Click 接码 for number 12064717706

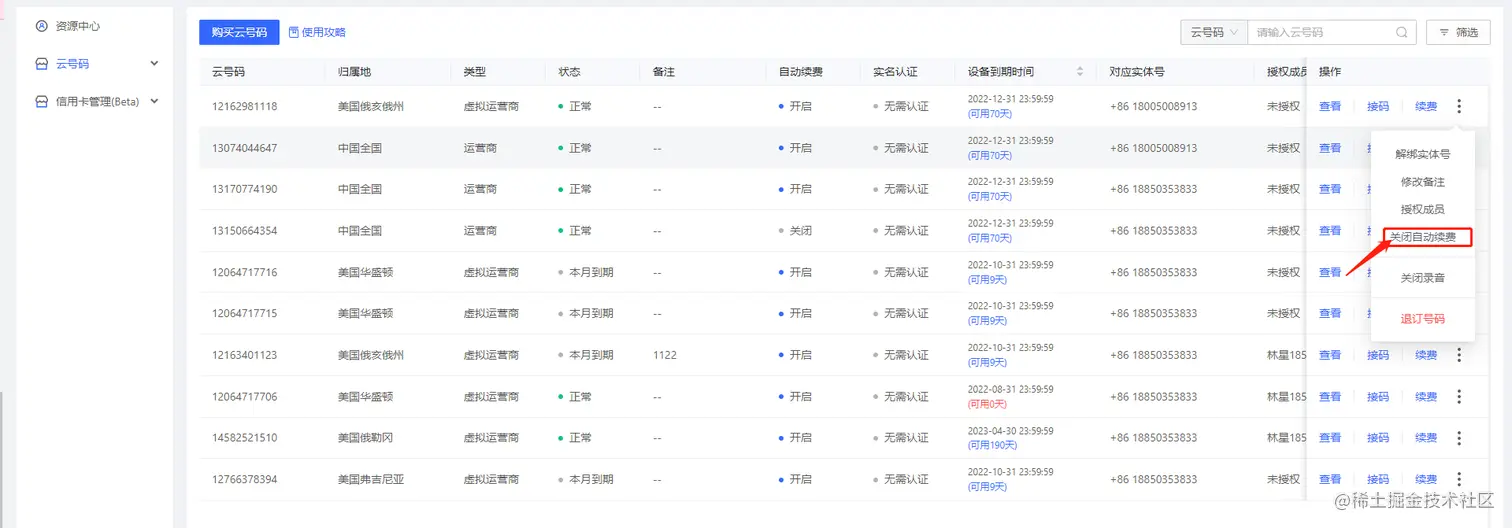(x=1378, y=397)
